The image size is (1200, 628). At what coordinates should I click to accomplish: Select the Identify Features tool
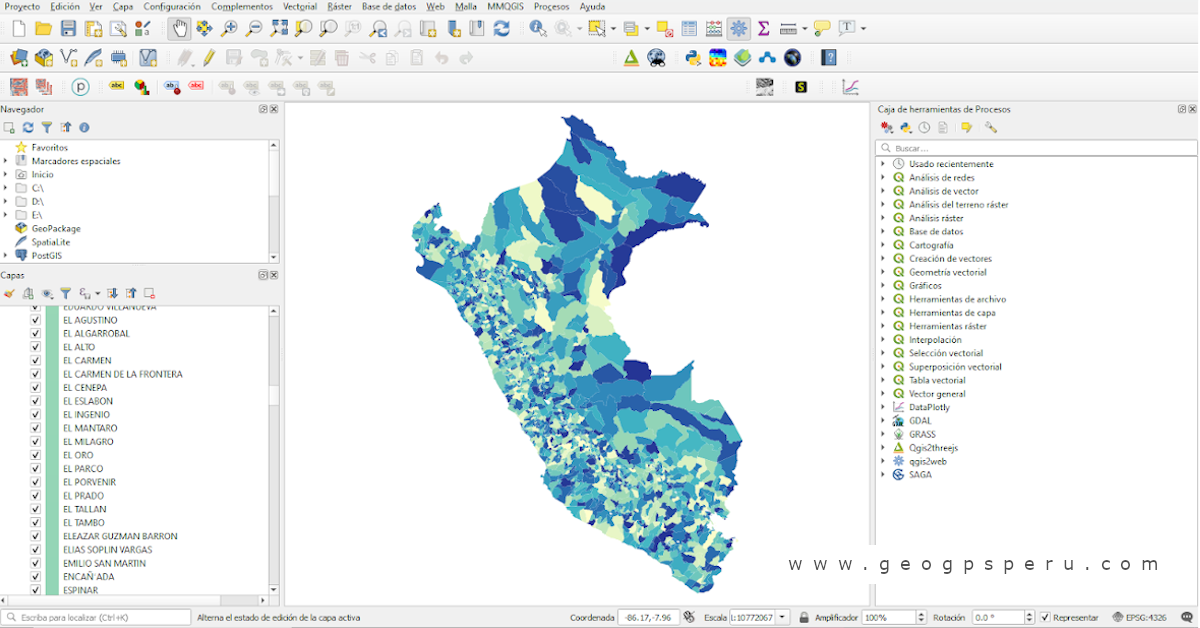pos(535,28)
